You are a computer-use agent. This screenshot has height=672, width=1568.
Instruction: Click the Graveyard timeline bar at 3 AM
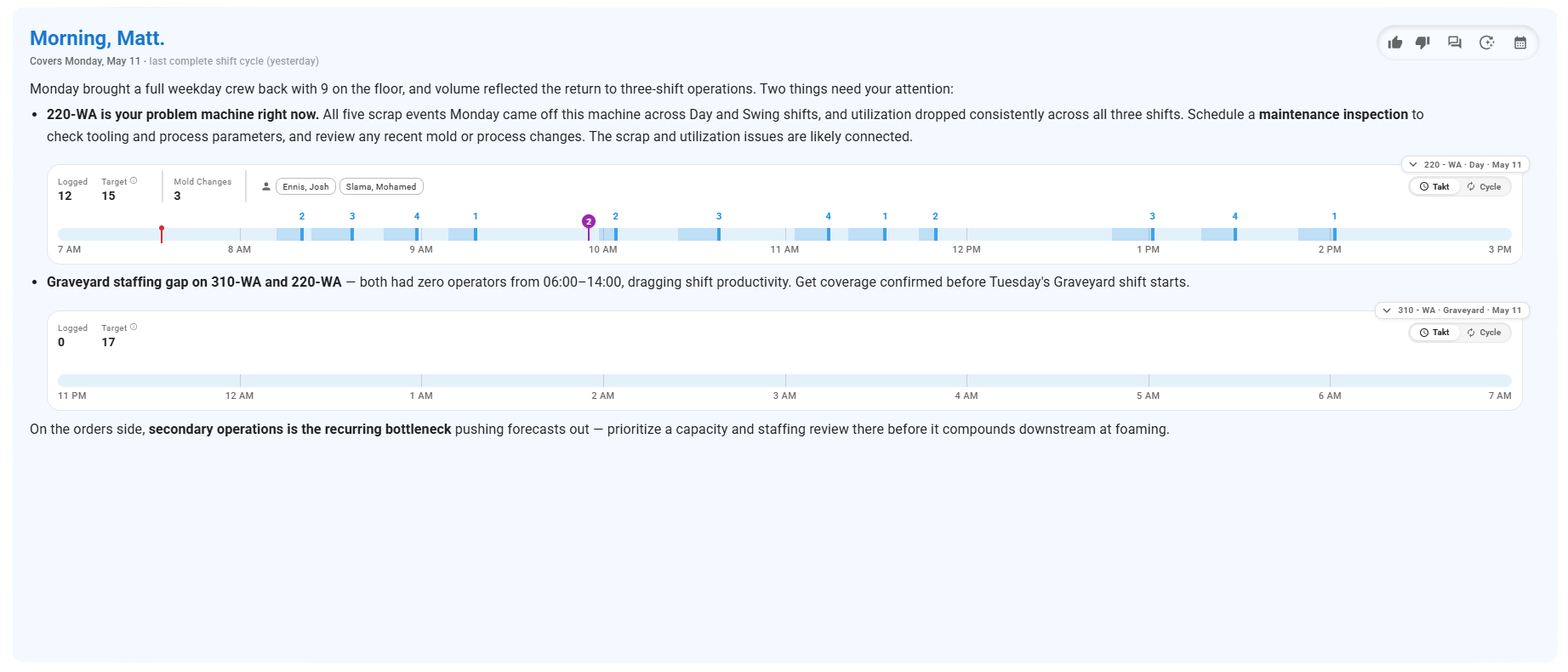click(x=785, y=380)
